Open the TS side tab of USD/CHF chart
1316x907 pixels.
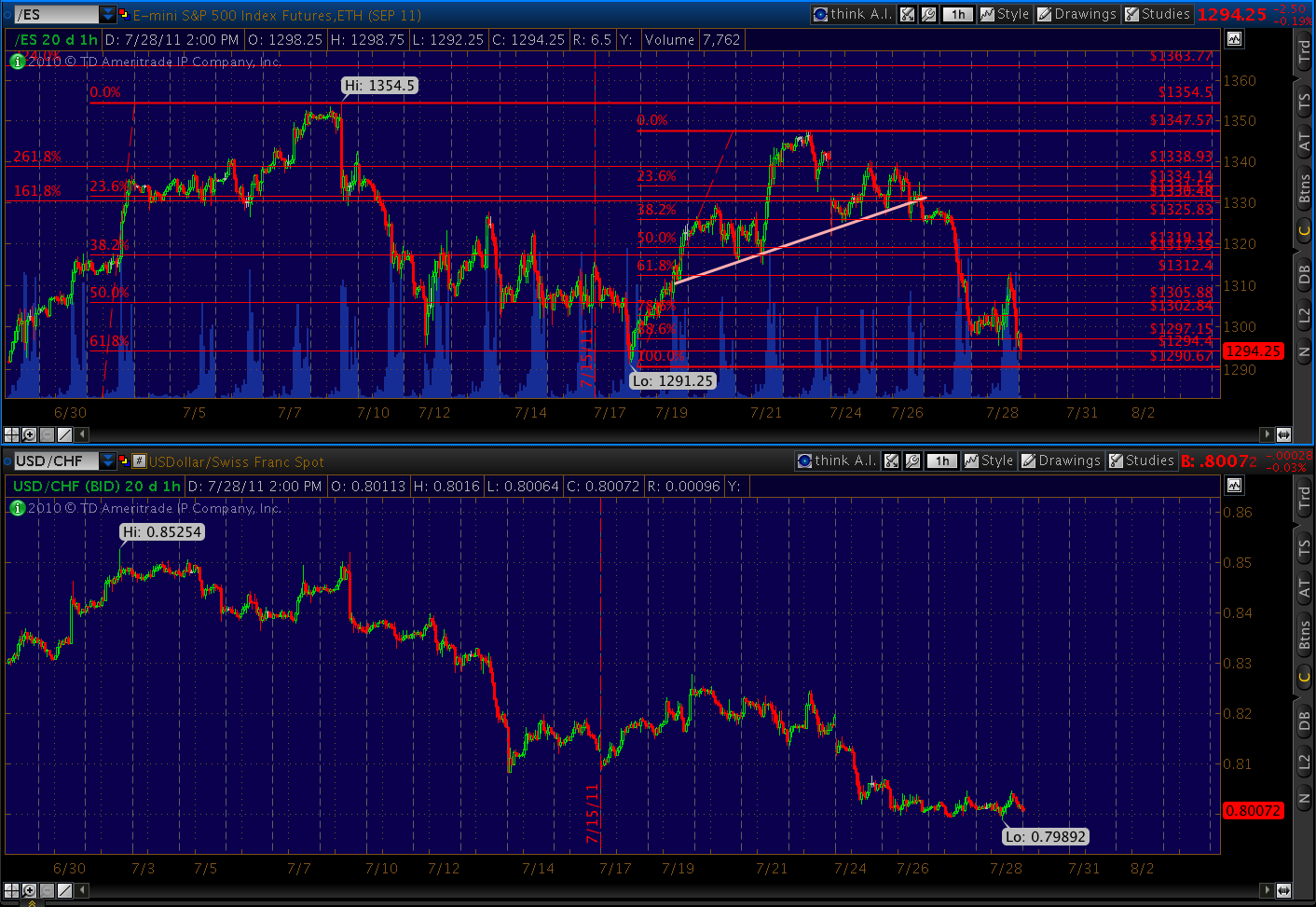click(x=1305, y=549)
